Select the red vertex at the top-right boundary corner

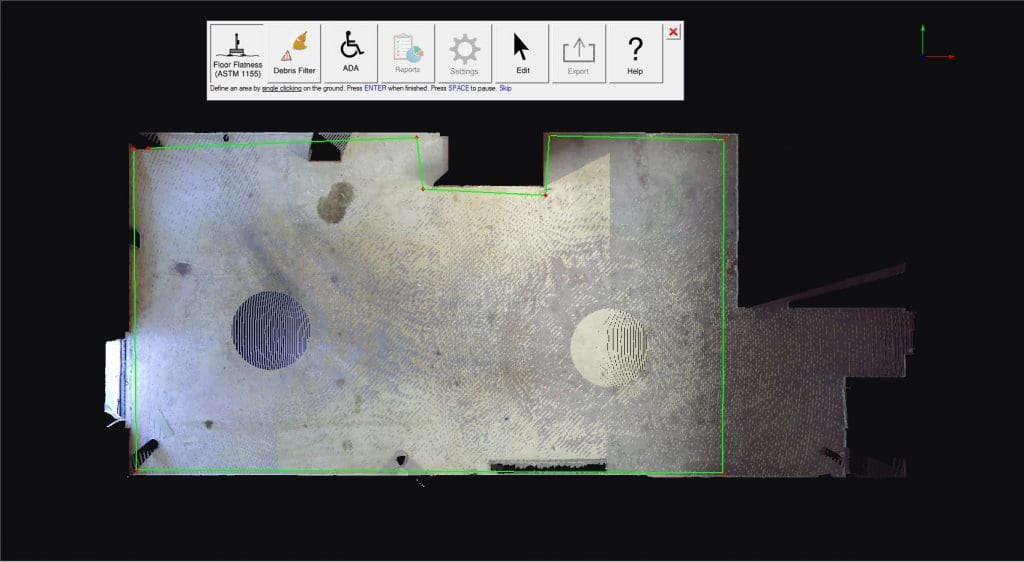pos(724,139)
